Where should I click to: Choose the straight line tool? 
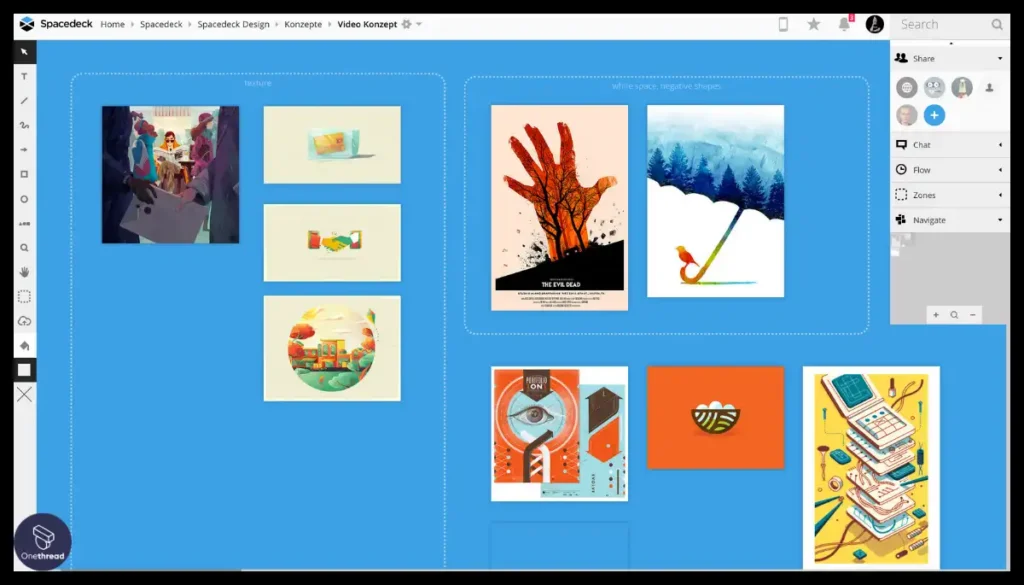coord(24,101)
